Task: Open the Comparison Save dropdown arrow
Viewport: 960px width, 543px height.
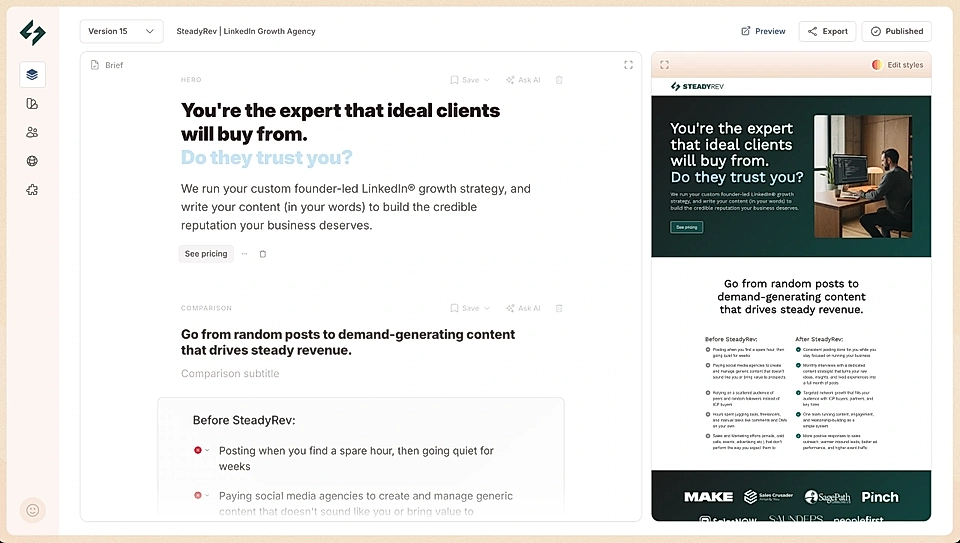Action: pyautogui.click(x=487, y=309)
